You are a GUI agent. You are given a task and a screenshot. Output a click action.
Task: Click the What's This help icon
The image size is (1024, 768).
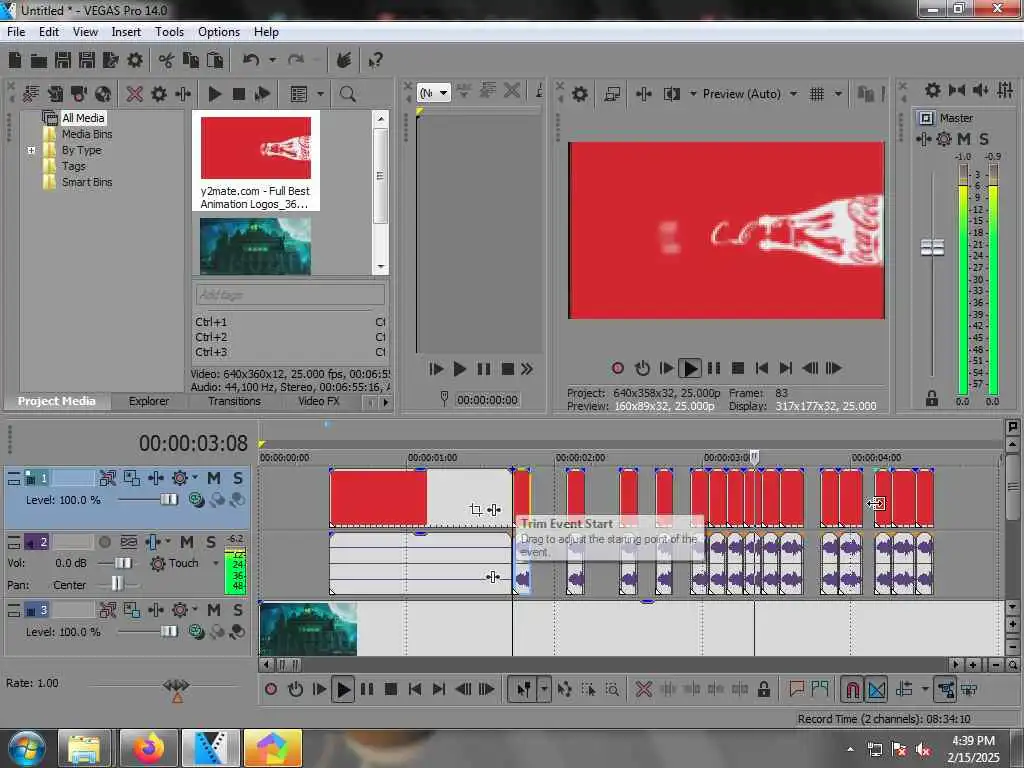pos(375,61)
